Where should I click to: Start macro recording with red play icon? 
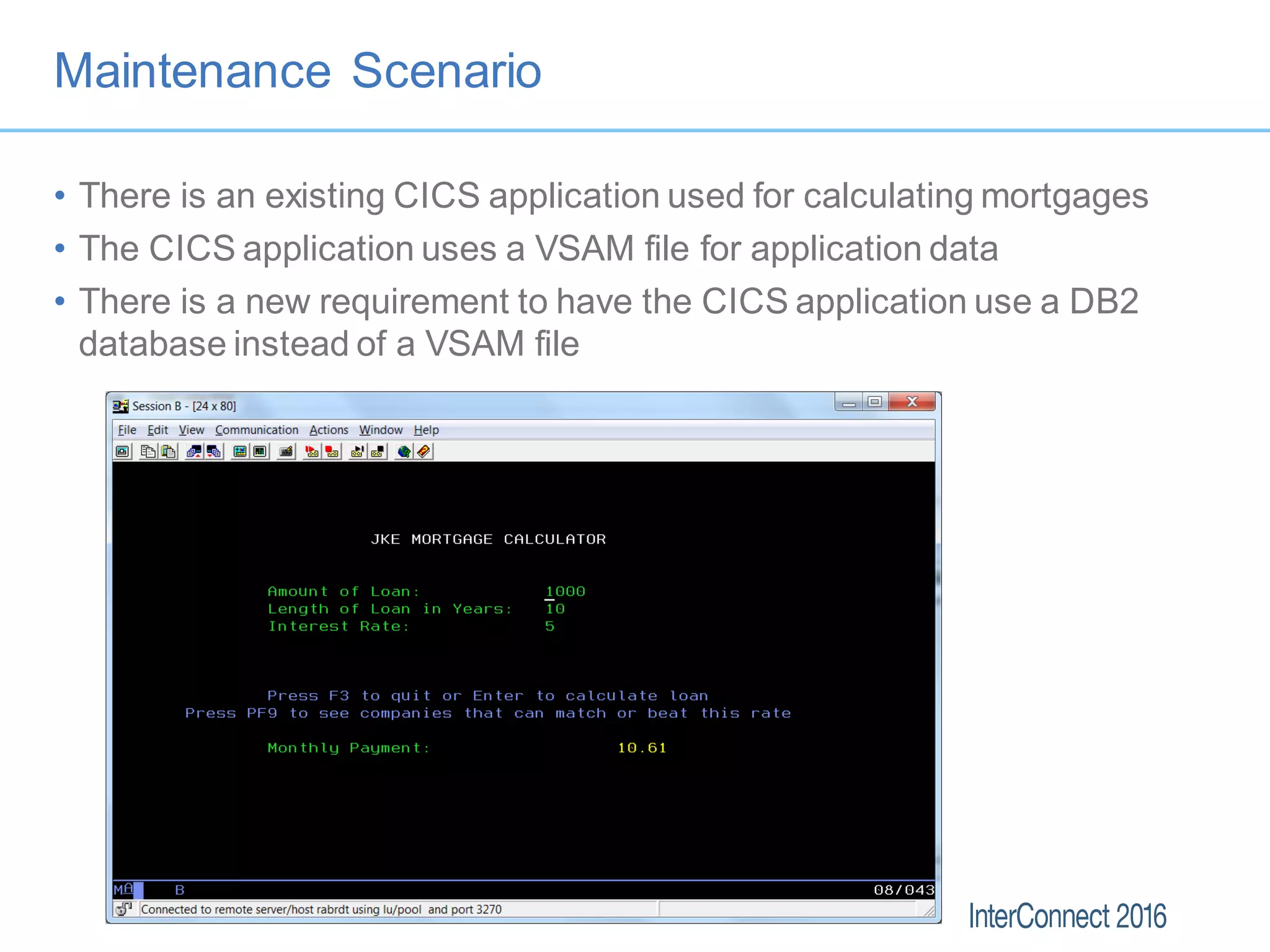coord(312,452)
